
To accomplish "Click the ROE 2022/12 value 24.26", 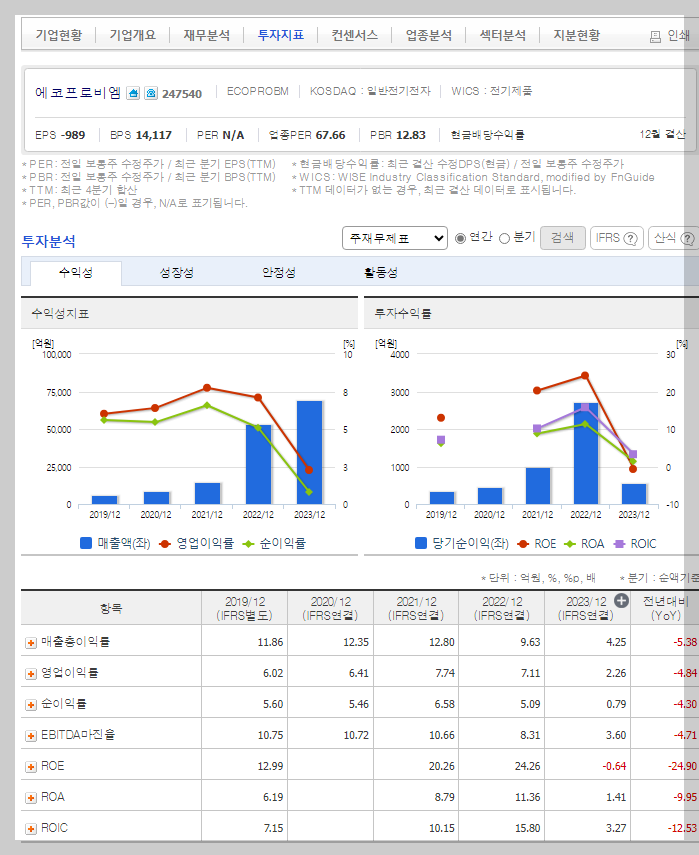I will click(x=527, y=766).
